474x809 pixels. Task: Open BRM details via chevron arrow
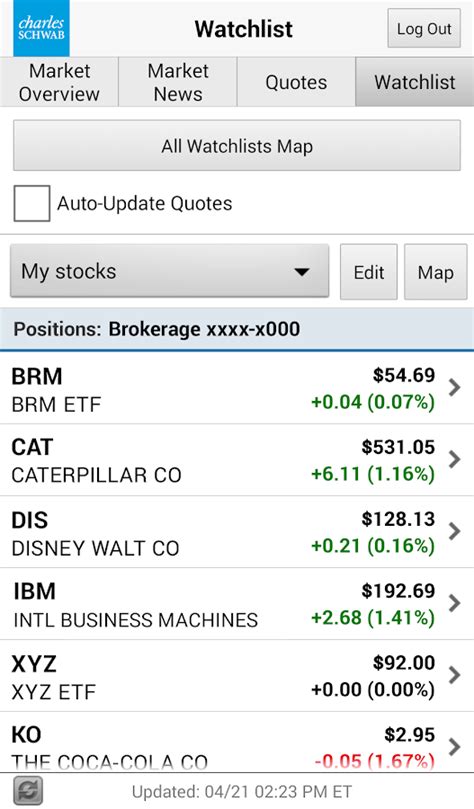tap(454, 387)
